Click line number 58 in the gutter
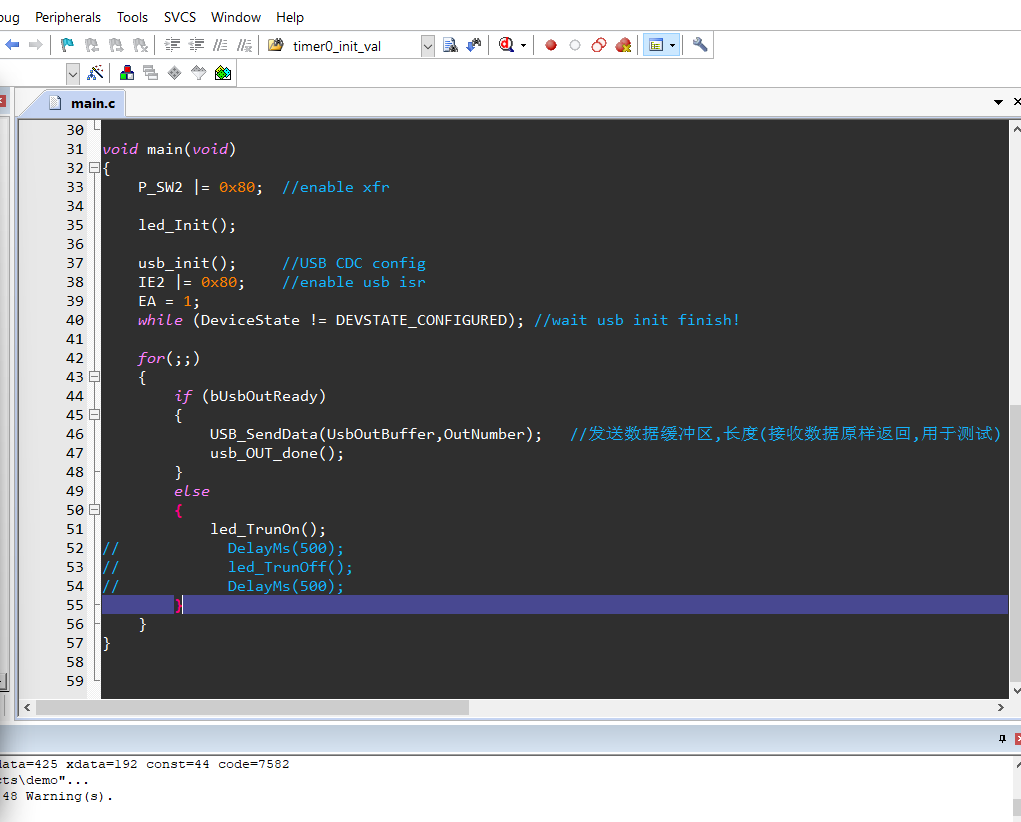Screen dimensions: 1021x822 (x=75, y=662)
